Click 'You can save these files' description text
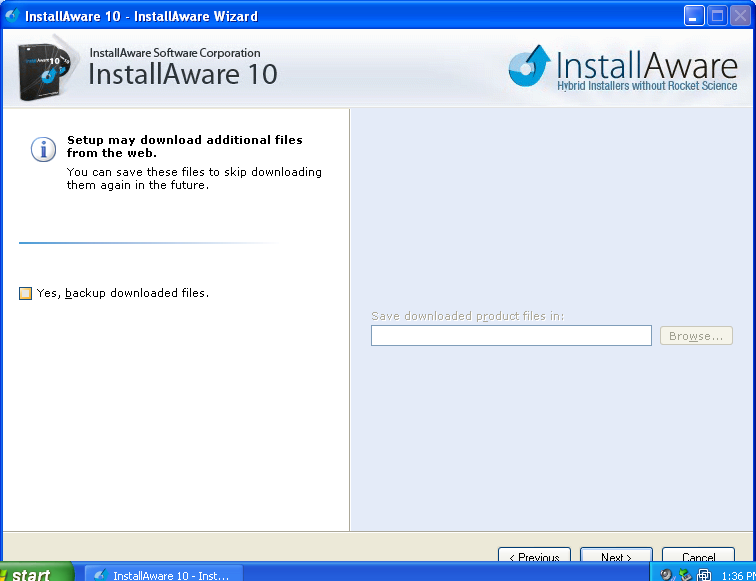 pos(194,178)
